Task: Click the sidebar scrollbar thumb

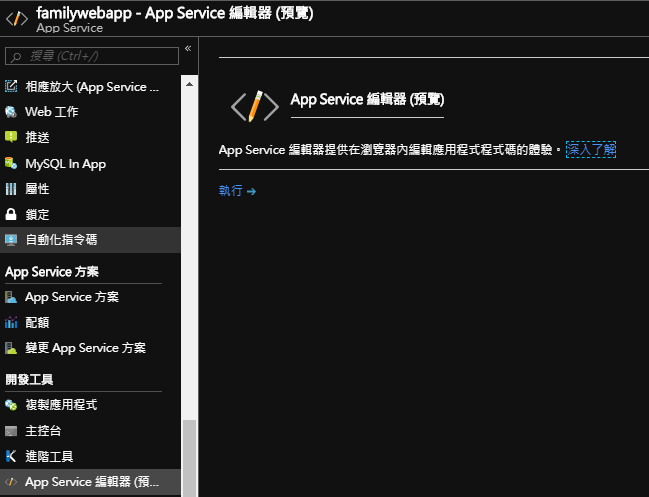Action: point(190,458)
